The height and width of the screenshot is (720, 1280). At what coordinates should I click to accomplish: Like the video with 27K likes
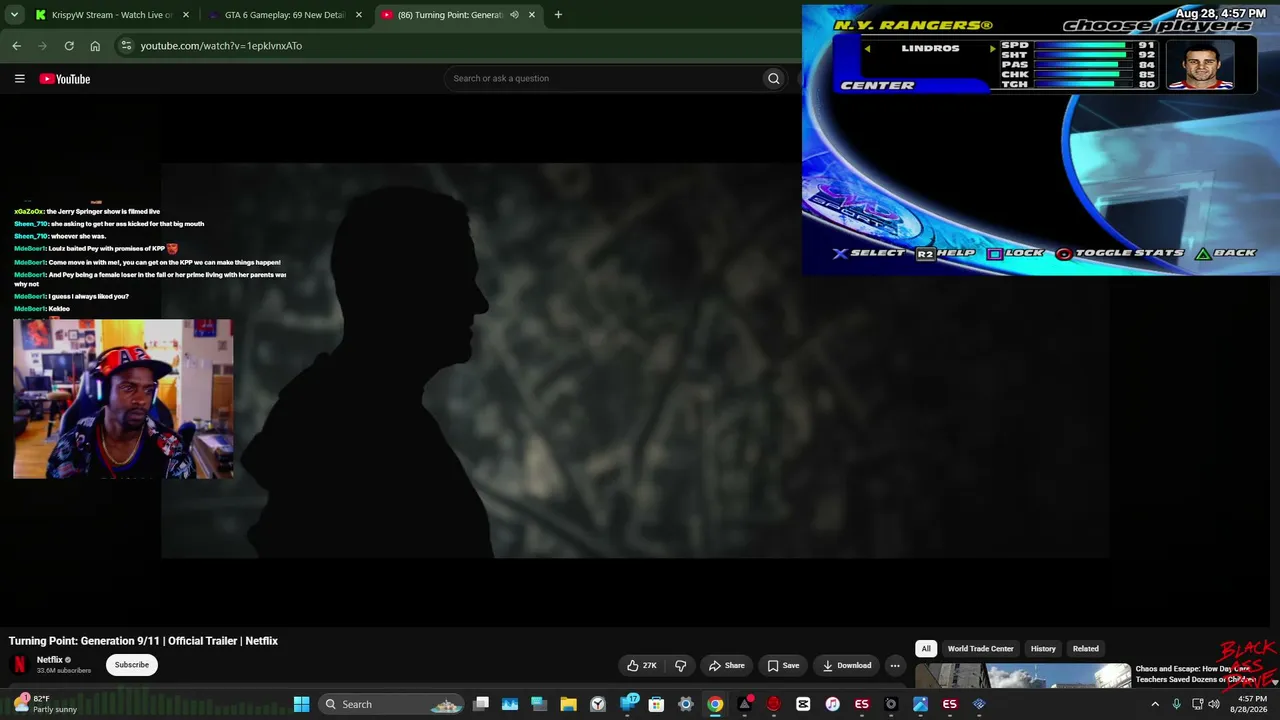point(641,666)
